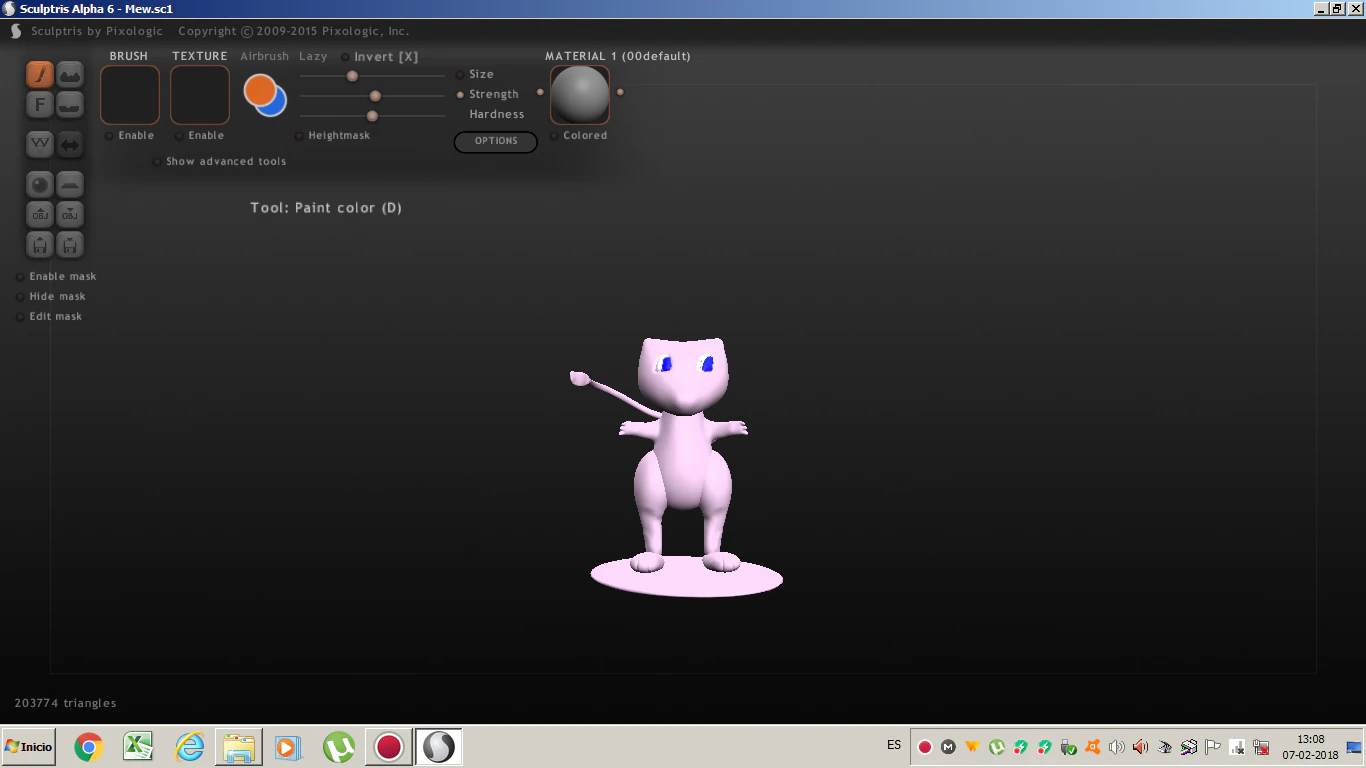Toggle the Edit mask option
1366x768 pixels.
tap(20, 317)
